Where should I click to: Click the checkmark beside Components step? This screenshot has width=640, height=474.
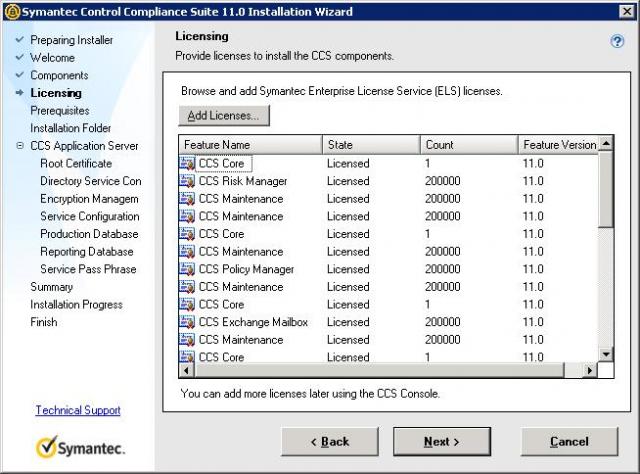pos(19,75)
